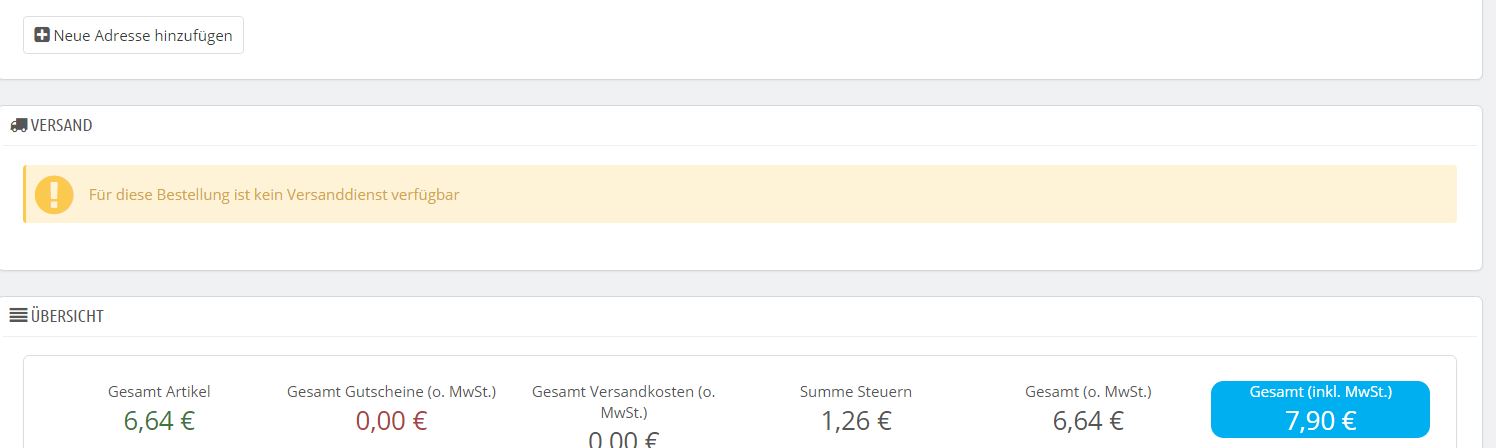Click the Gesamt (o. MwSt.) label
The image size is (1496, 448).
pos(1088,392)
